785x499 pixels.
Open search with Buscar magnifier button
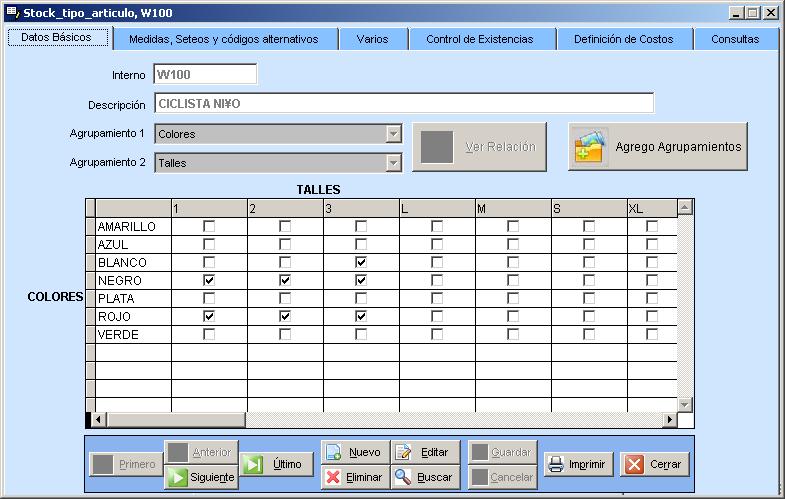(x=425, y=477)
